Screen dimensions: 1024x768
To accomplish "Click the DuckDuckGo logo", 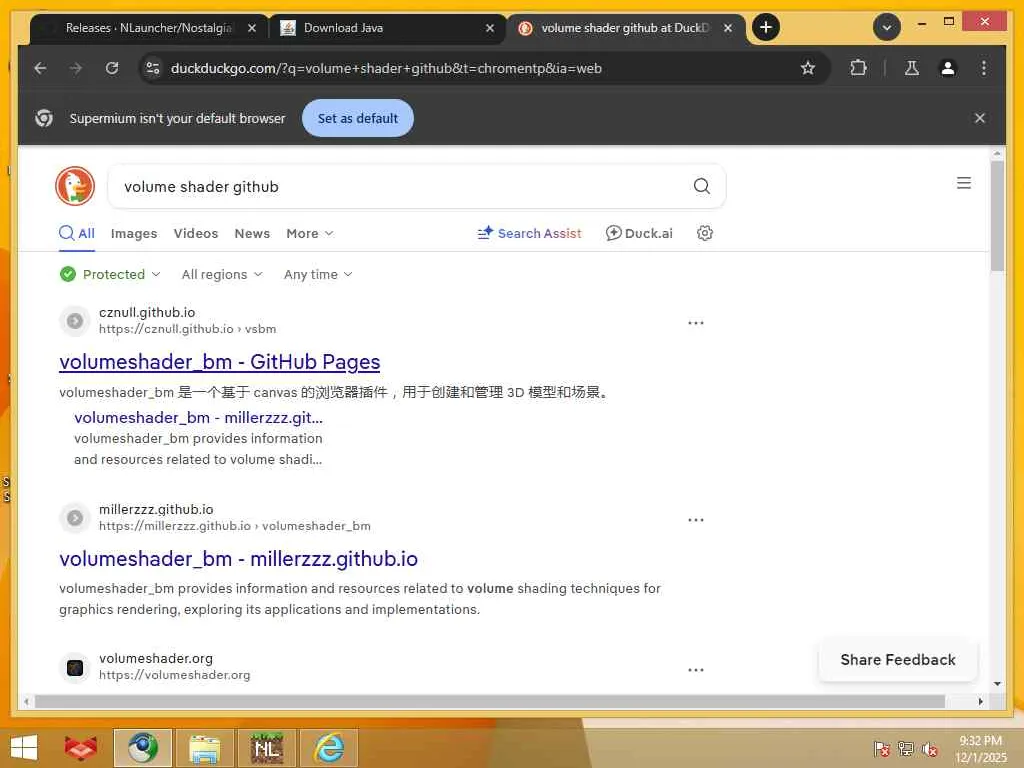I will pyautogui.click(x=75, y=186).
